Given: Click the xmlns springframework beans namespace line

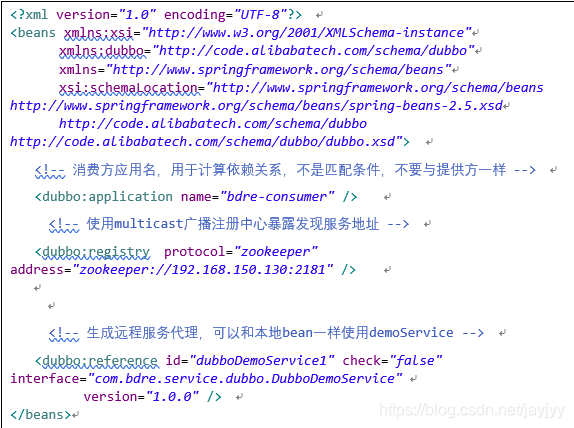Looking at the screenshot, I should point(256,69).
